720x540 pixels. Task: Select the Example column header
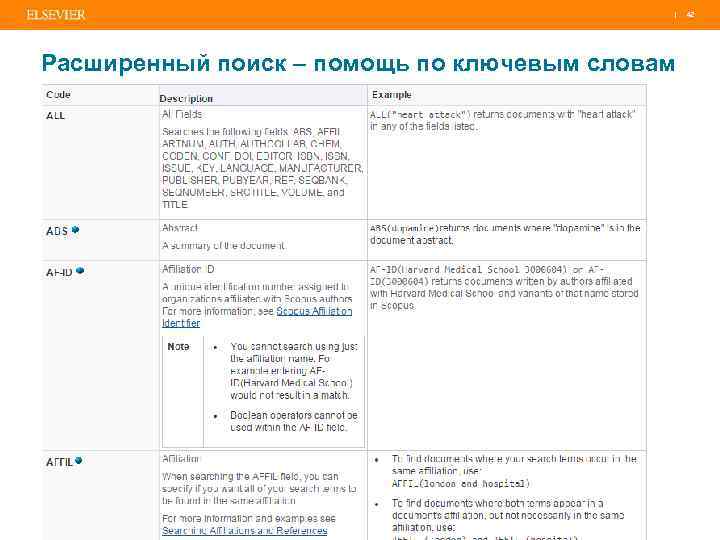[391, 95]
